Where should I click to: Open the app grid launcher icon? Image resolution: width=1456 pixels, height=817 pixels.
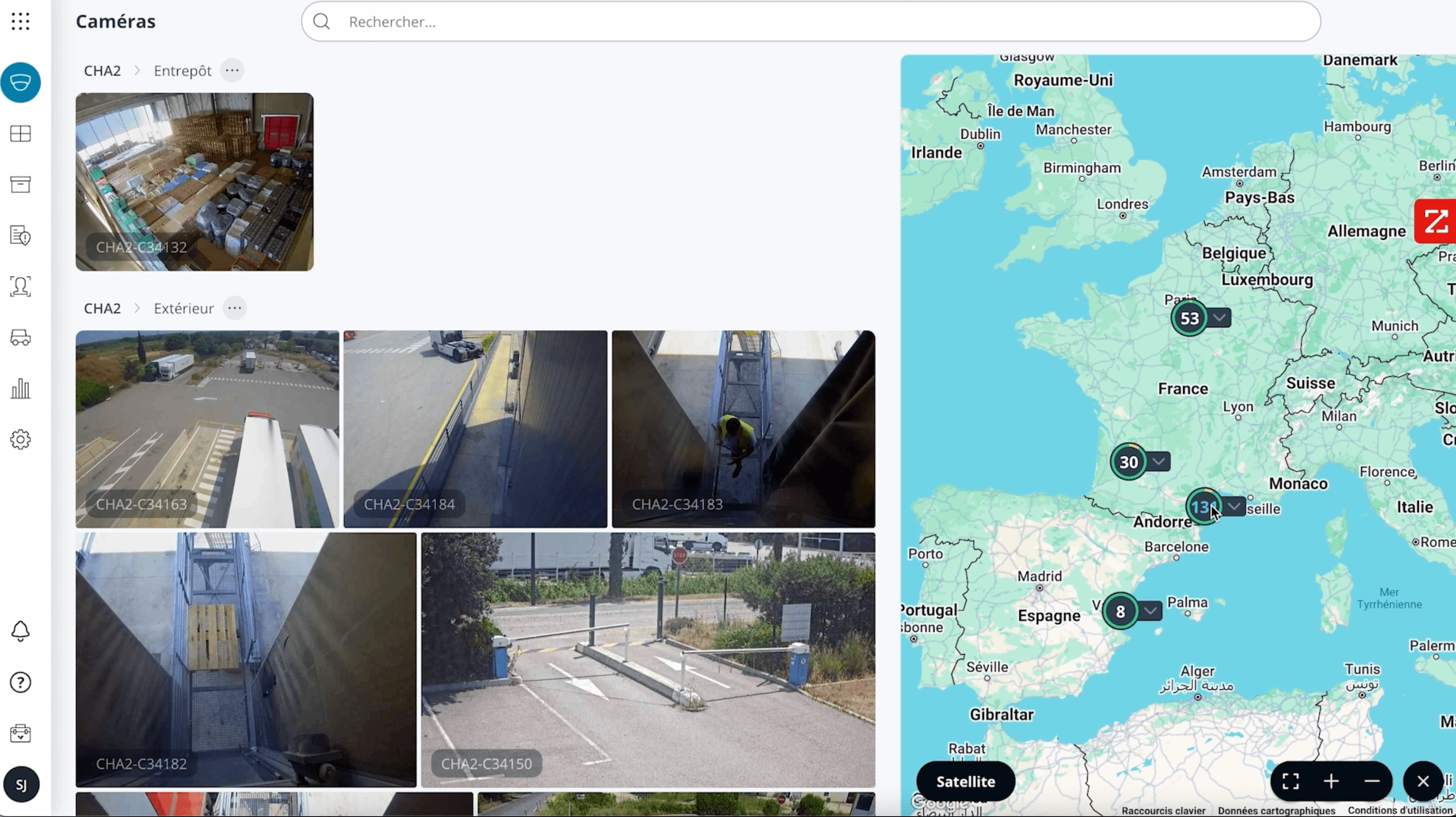tap(20, 22)
